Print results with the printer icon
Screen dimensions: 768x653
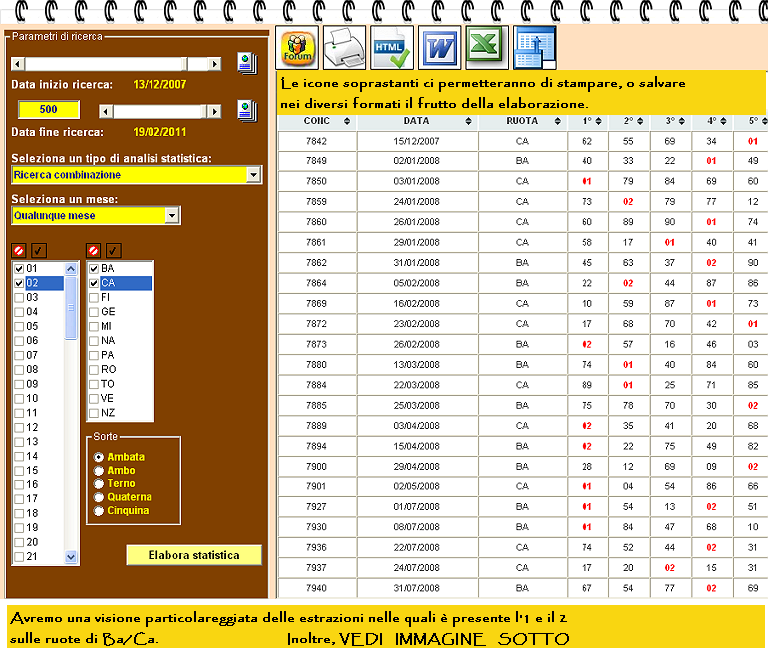pos(344,46)
